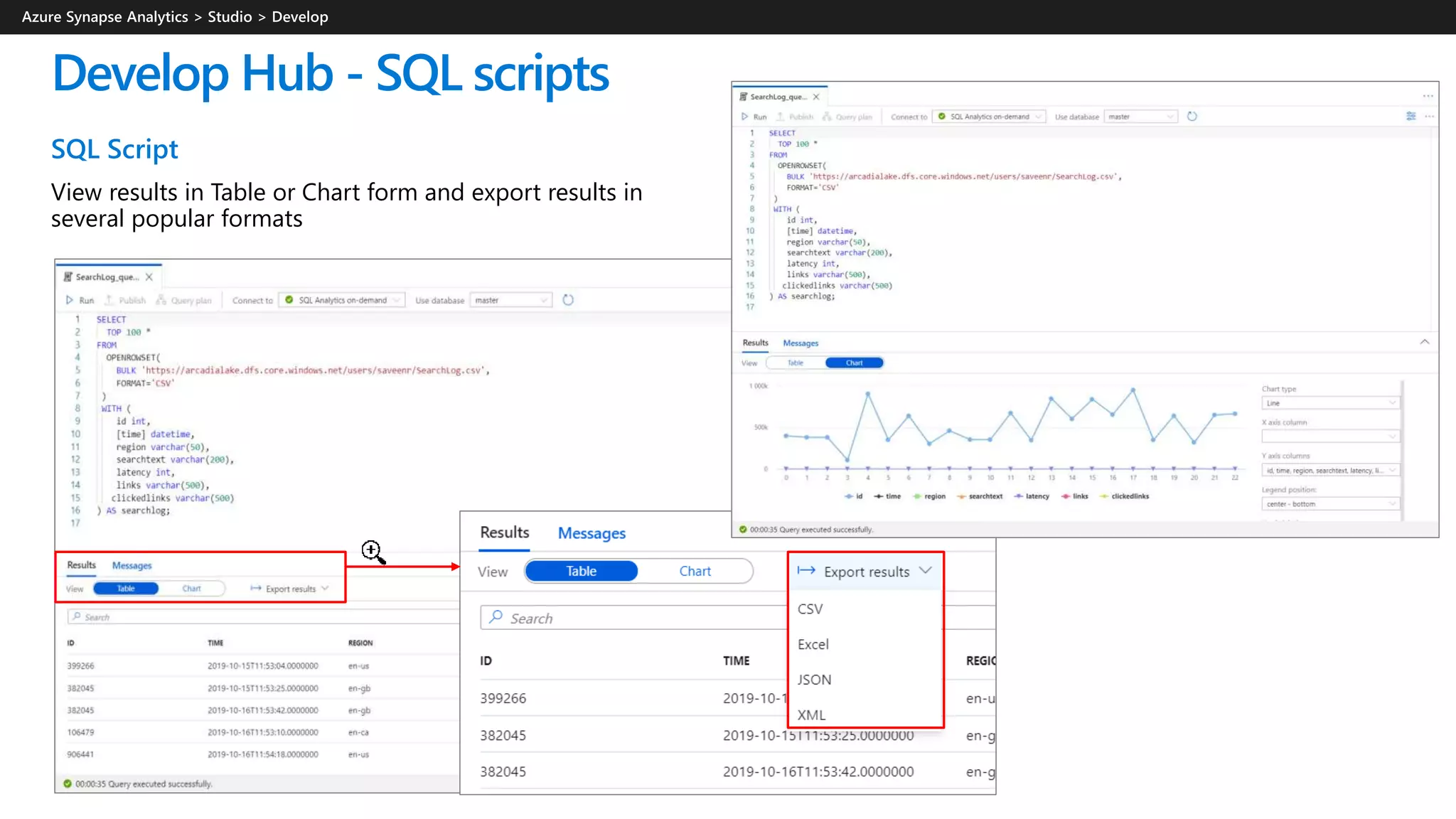Collapse the results pane in chart window

[1425, 343]
